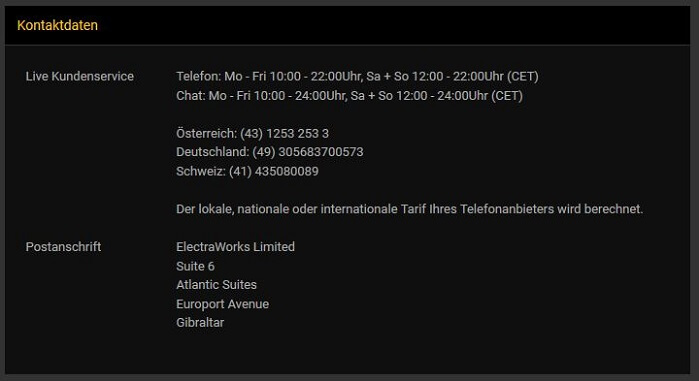The width and height of the screenshot is (699, 381).
Task: Click the Kontaktdaten heading
Action: click(58, 25)
